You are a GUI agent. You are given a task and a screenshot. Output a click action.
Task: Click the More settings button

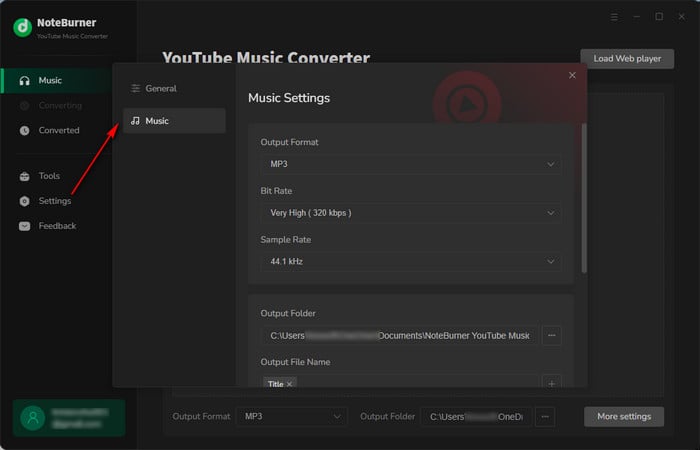click(x=624, y=416)
